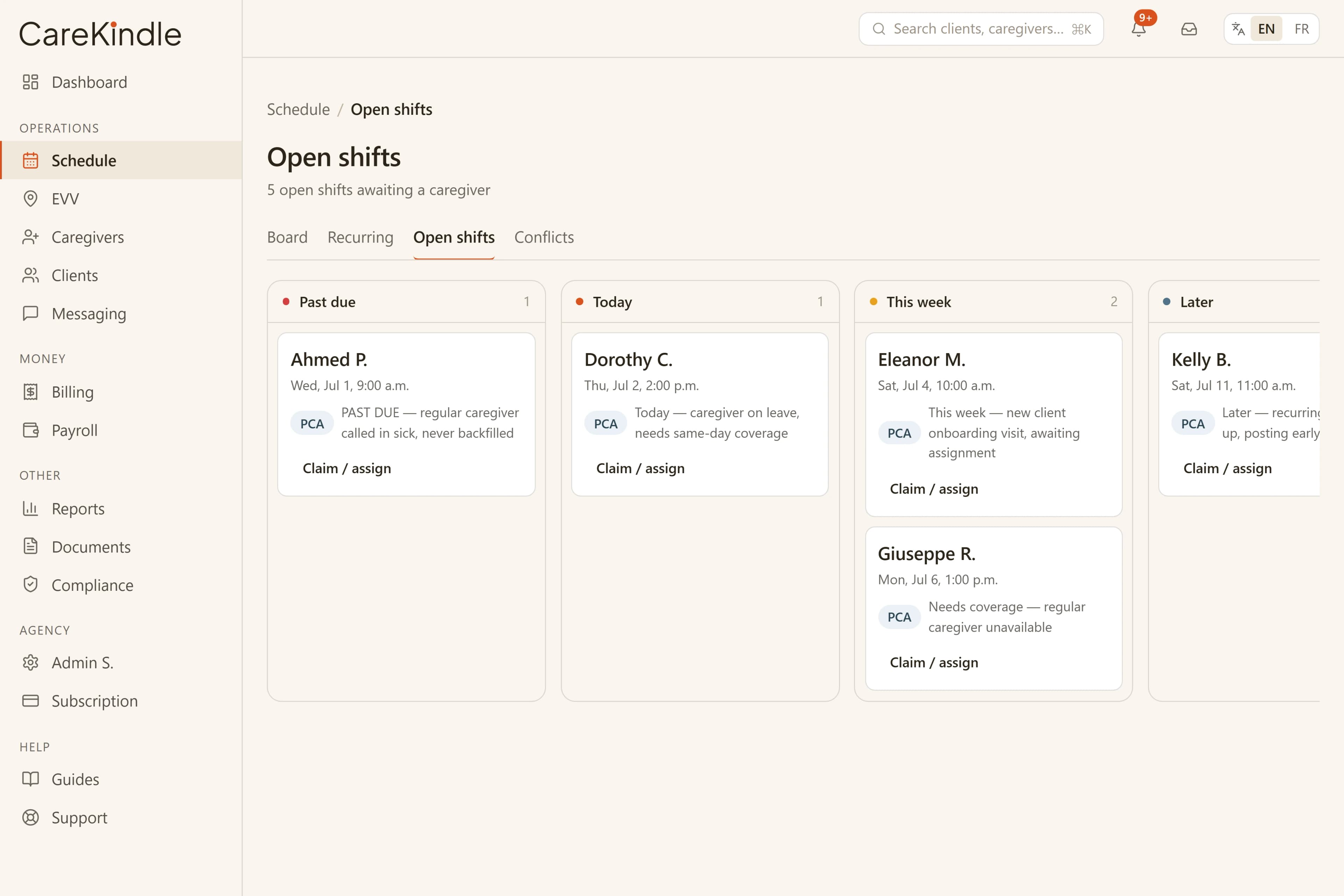Click the Schedule breadcrumb link

pyautogui.click(x=298, y=109)
